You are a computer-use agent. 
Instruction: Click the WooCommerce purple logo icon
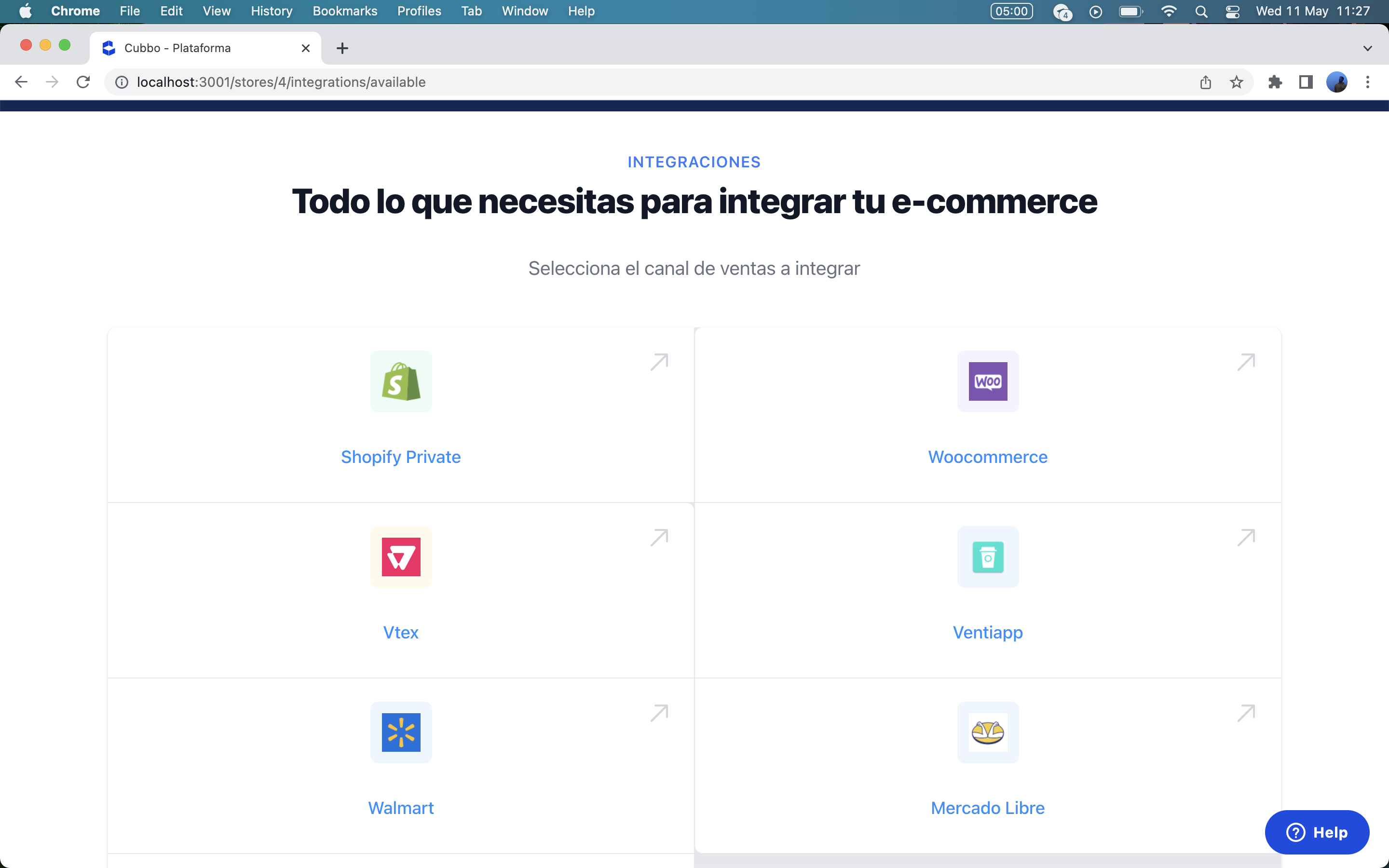(987, 381)
